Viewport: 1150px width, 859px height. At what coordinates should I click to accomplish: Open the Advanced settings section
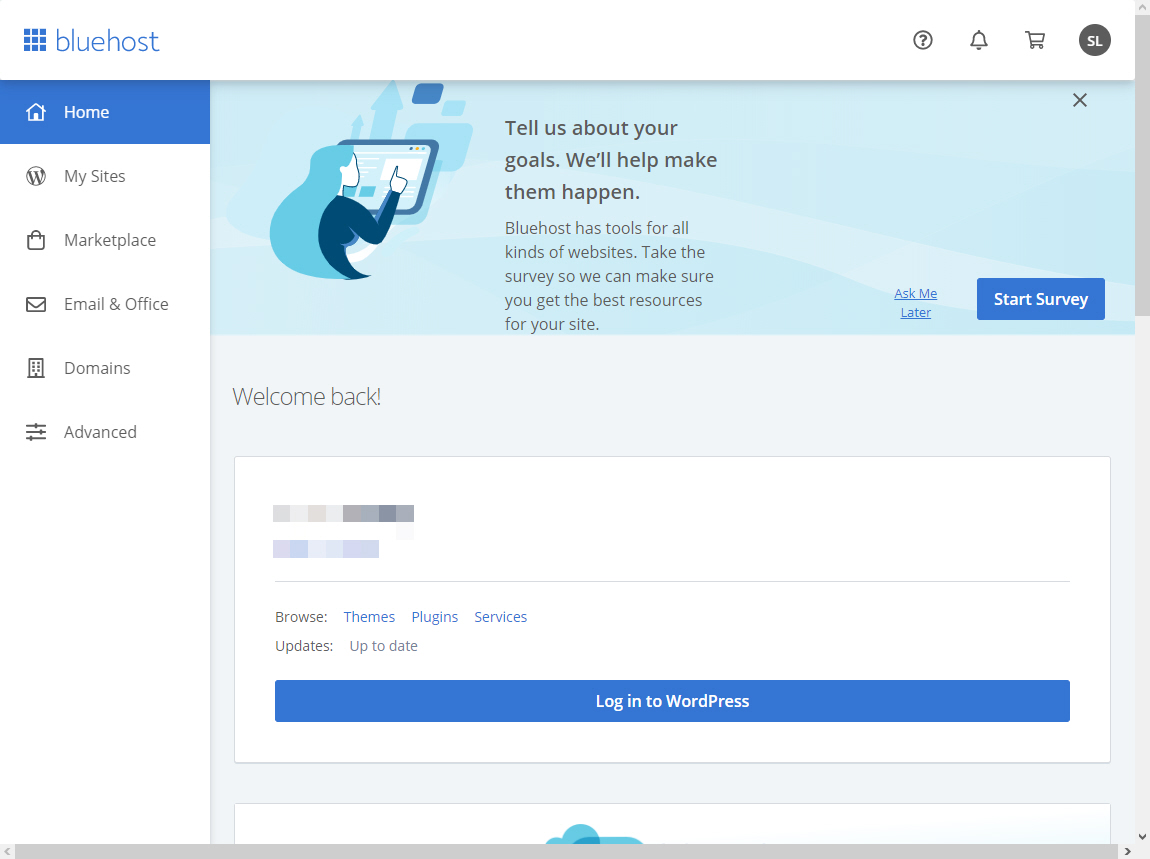click(x=105, y=432)
